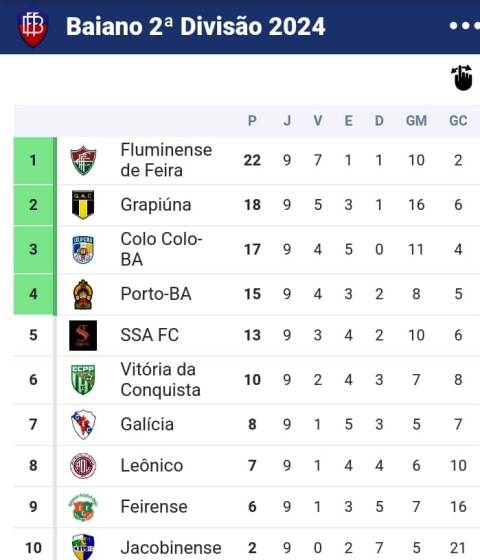The image size is (480, 560).
Task: Select the Galícia team crest
Action: coord(83,424)
